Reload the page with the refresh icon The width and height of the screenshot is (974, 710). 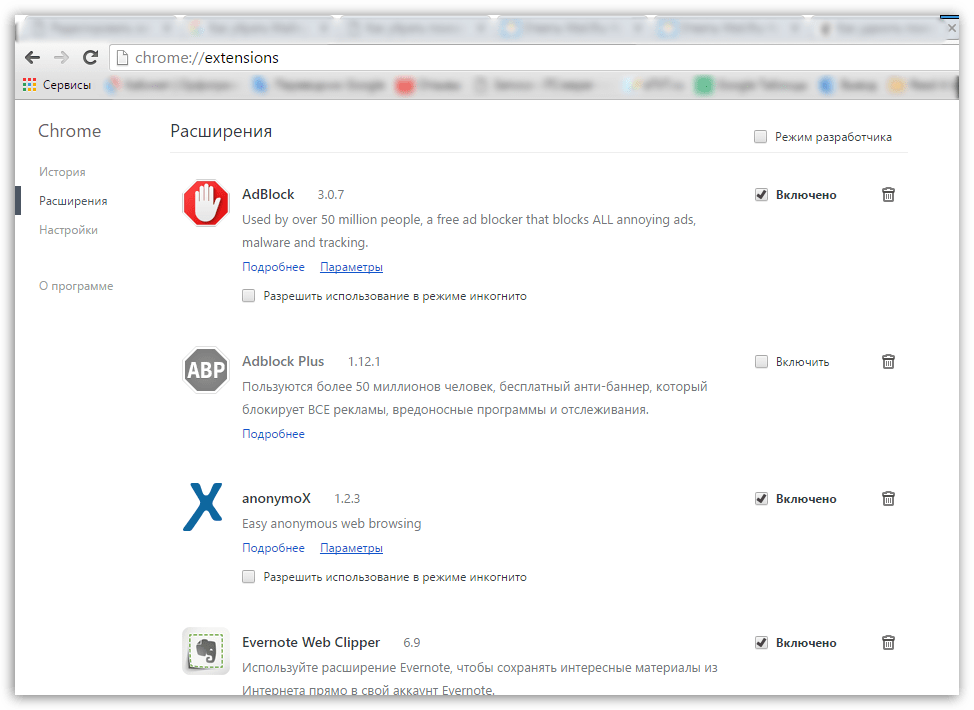point(90,58)
